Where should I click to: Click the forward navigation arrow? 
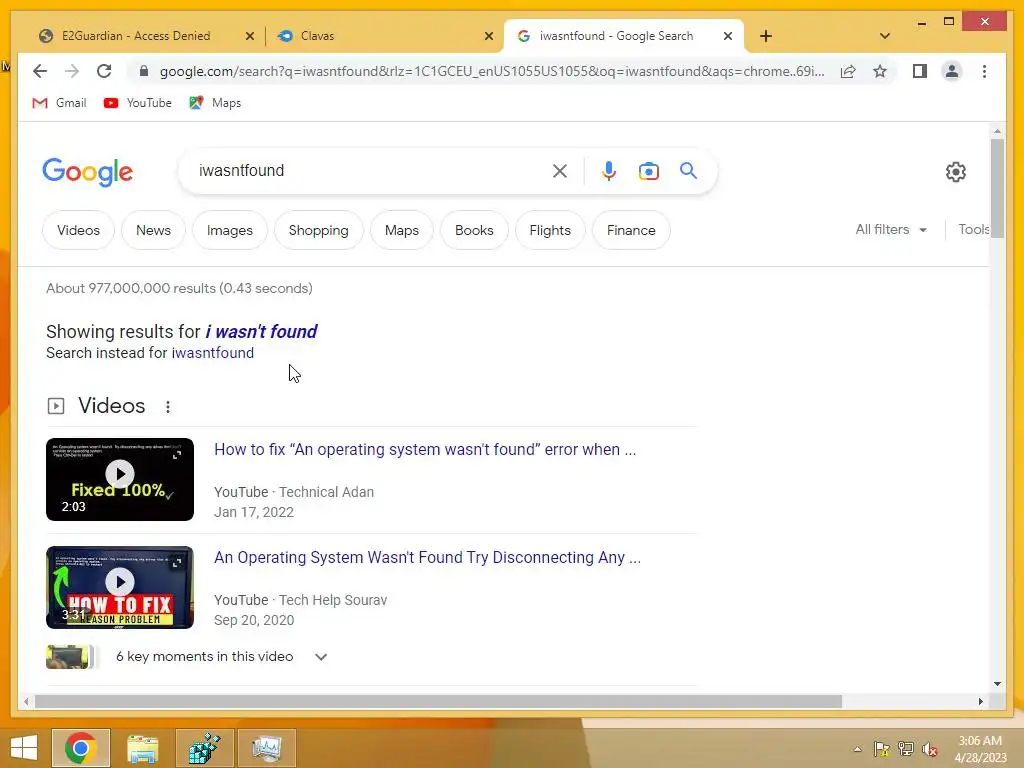(72, 71)
